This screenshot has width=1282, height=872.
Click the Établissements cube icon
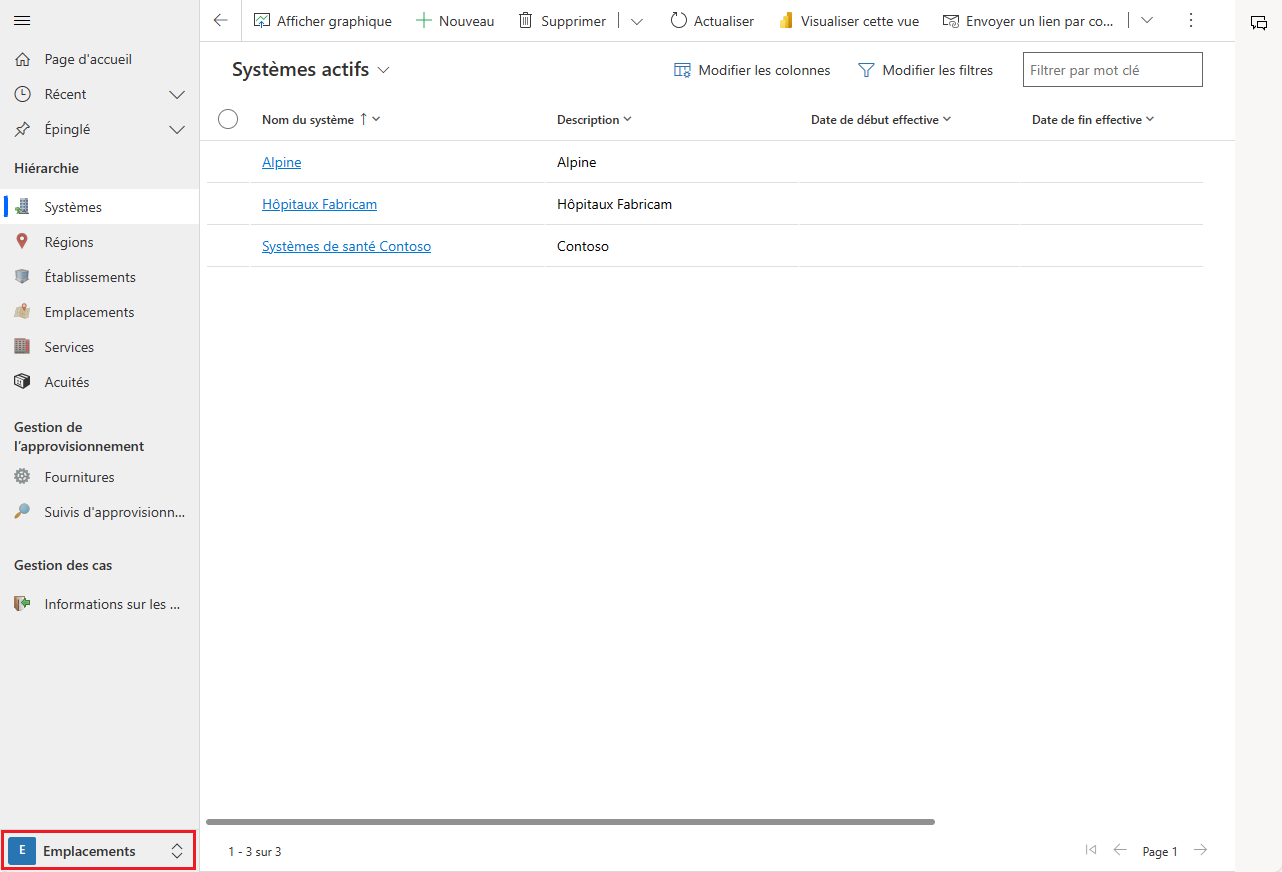[x=23, y=277]
